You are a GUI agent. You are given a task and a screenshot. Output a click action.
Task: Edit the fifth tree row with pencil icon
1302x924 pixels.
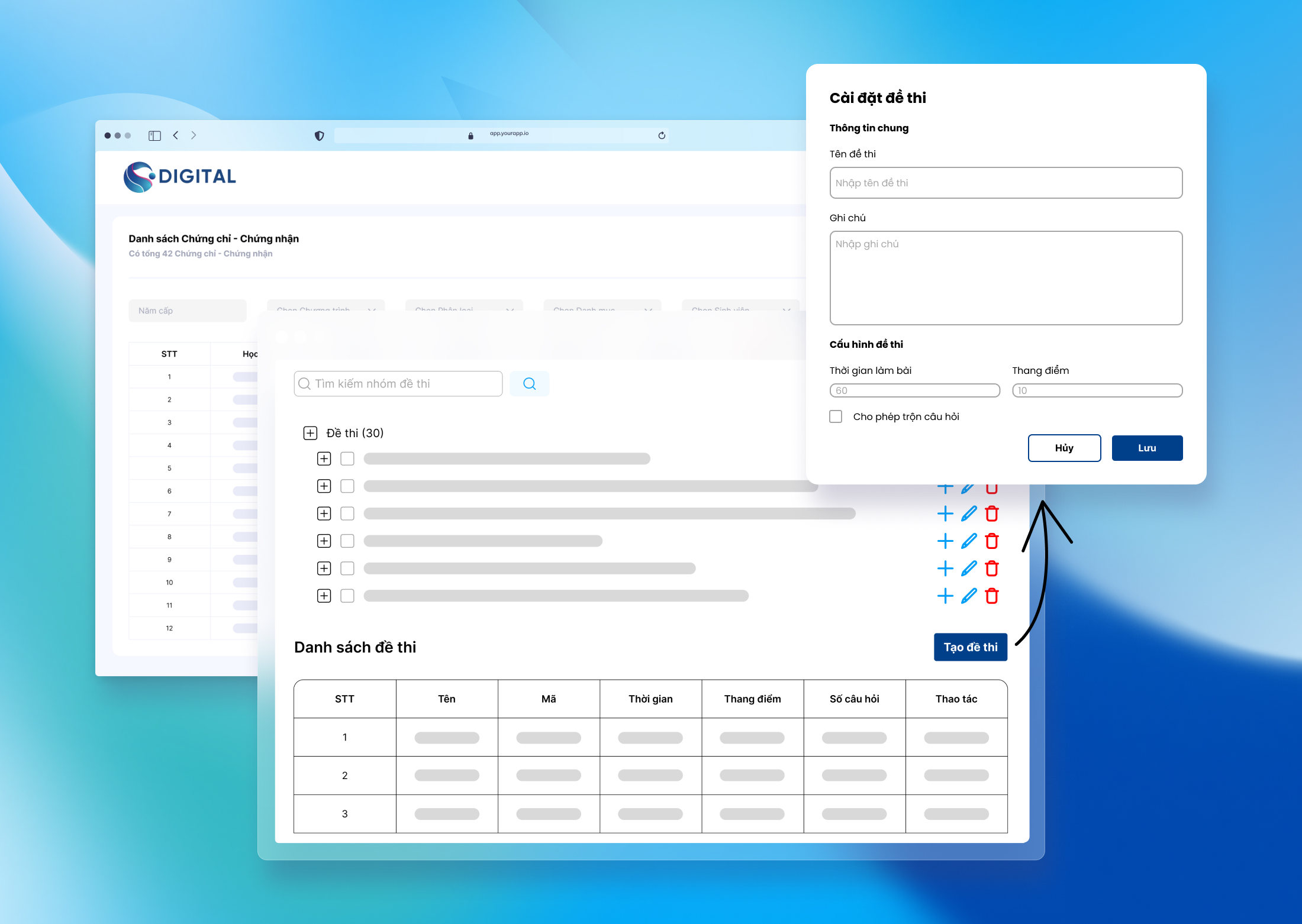tap(969, 568)
